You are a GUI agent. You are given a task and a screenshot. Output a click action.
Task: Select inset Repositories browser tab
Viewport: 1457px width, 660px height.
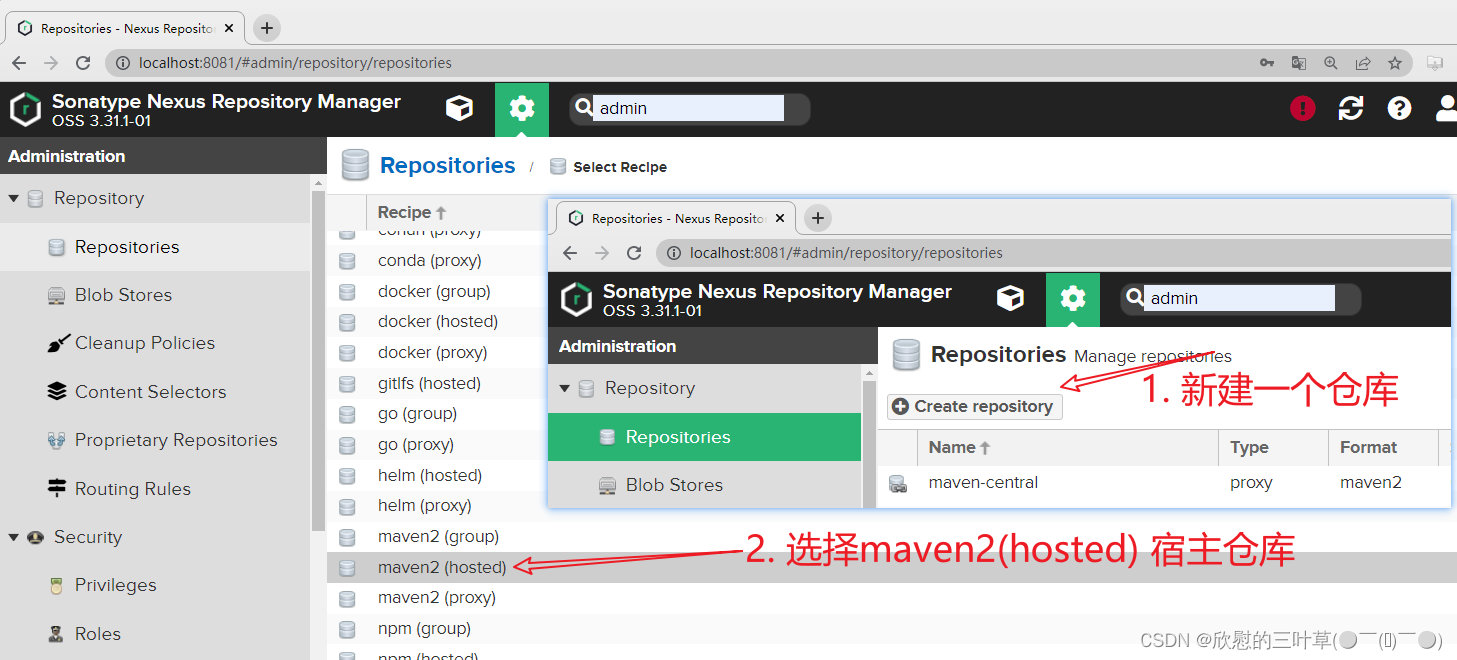[x=678, y=218]
